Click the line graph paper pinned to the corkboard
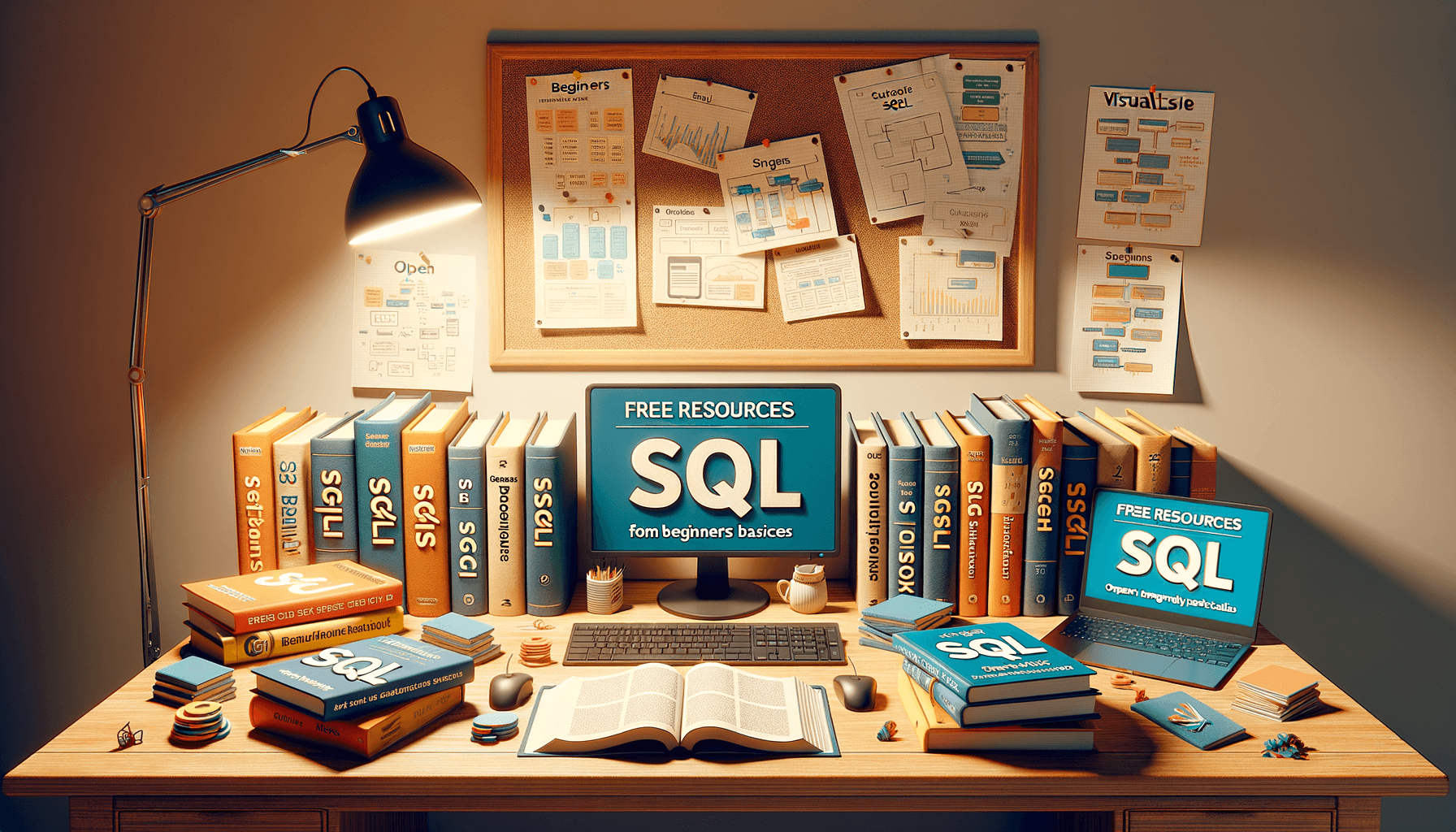This screenshot has height=832, width=1456. [698, 122]
